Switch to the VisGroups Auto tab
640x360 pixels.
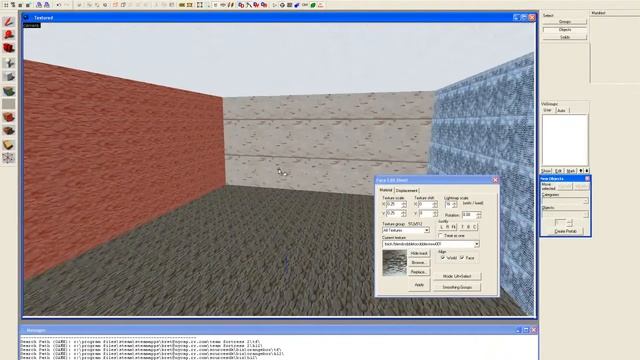click(x=561, y=110)
